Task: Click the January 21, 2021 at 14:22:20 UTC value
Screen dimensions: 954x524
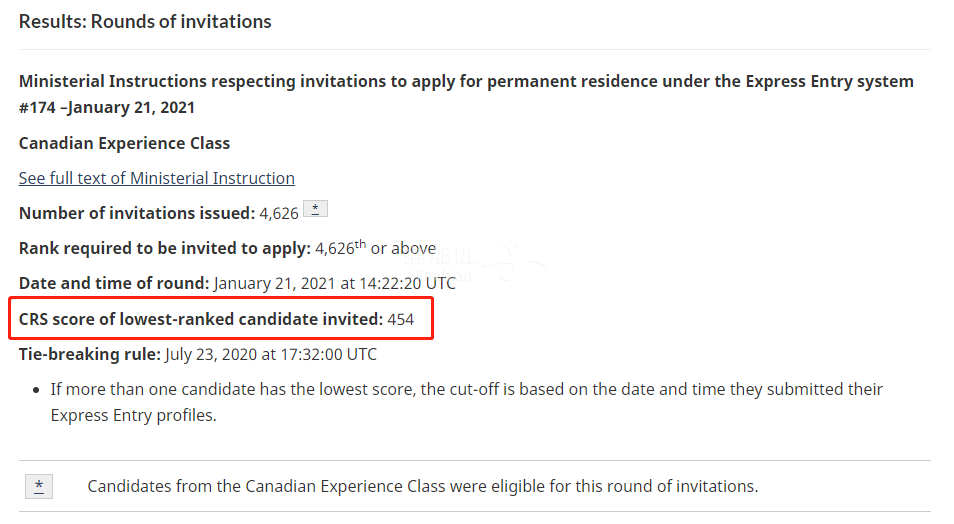Action: click(335, 284)
